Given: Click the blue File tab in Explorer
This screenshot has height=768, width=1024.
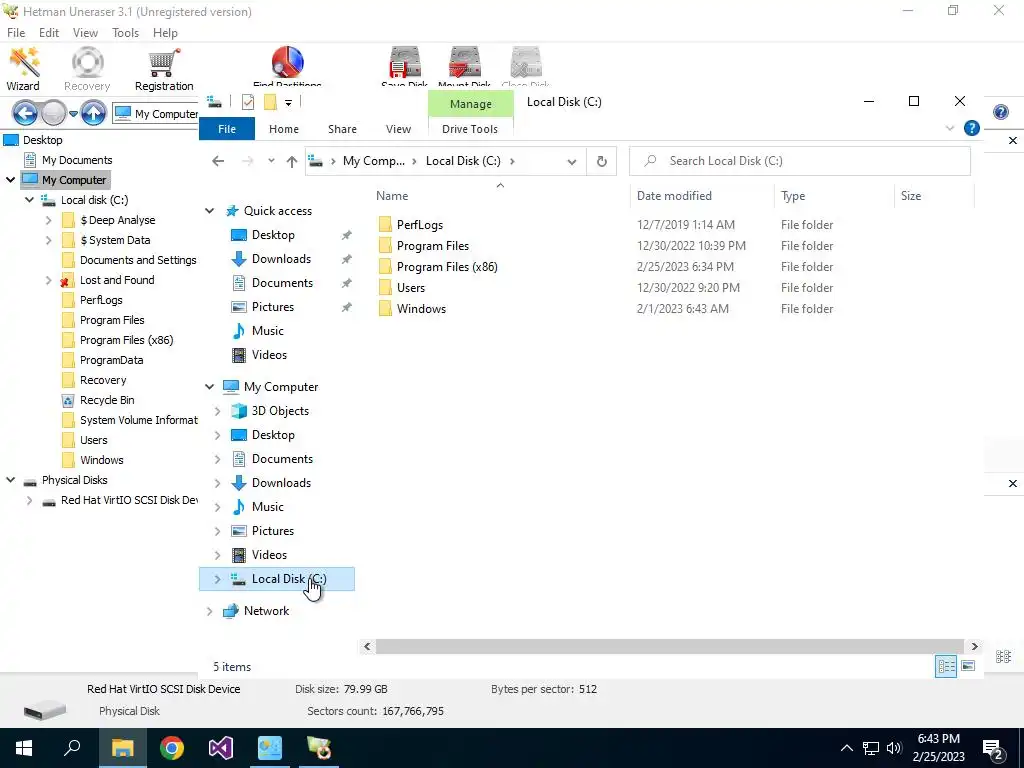Looking at the screenshot, I should click(x=227, y=129).
